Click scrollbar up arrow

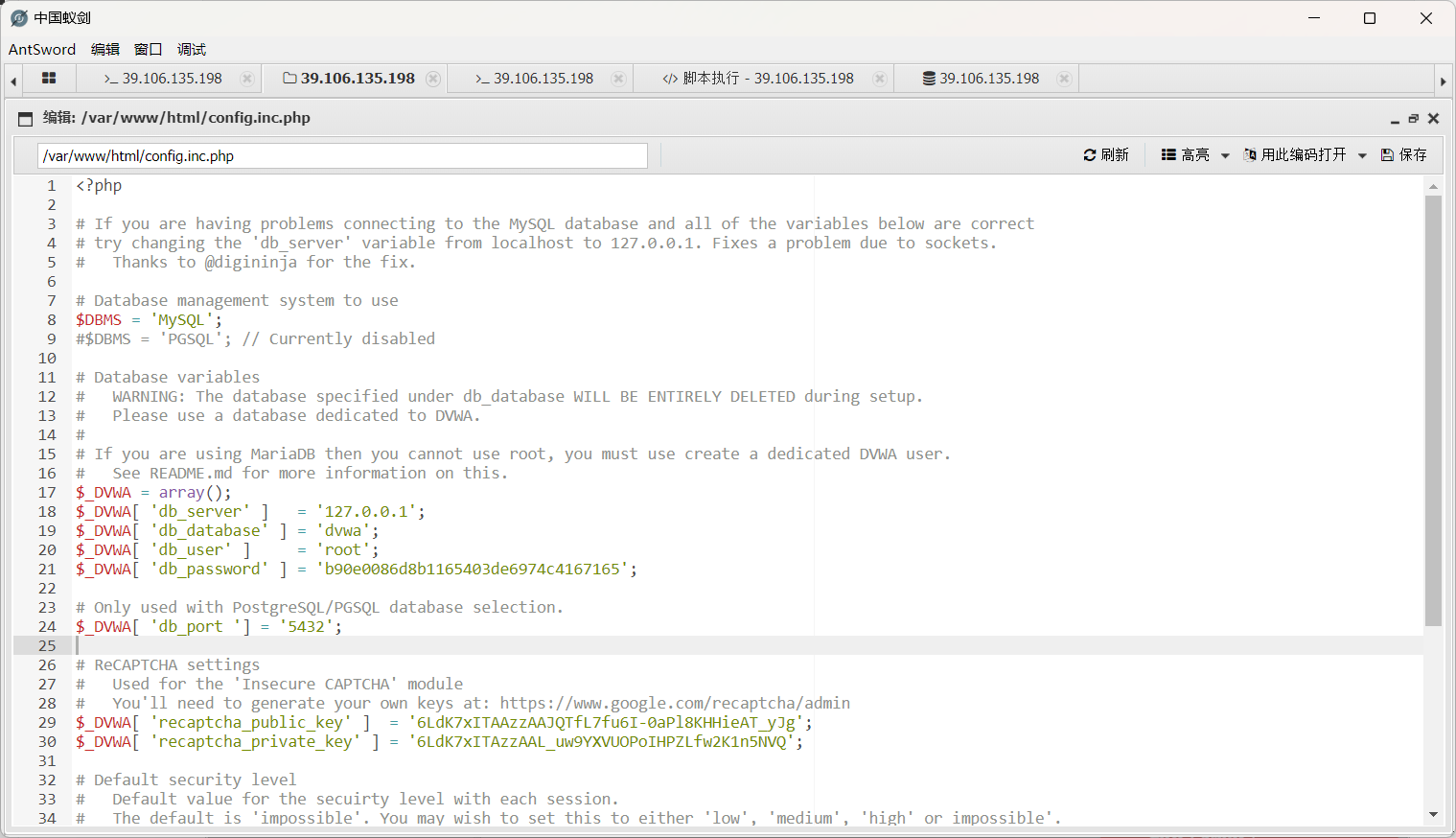[x=1433, y=186]
